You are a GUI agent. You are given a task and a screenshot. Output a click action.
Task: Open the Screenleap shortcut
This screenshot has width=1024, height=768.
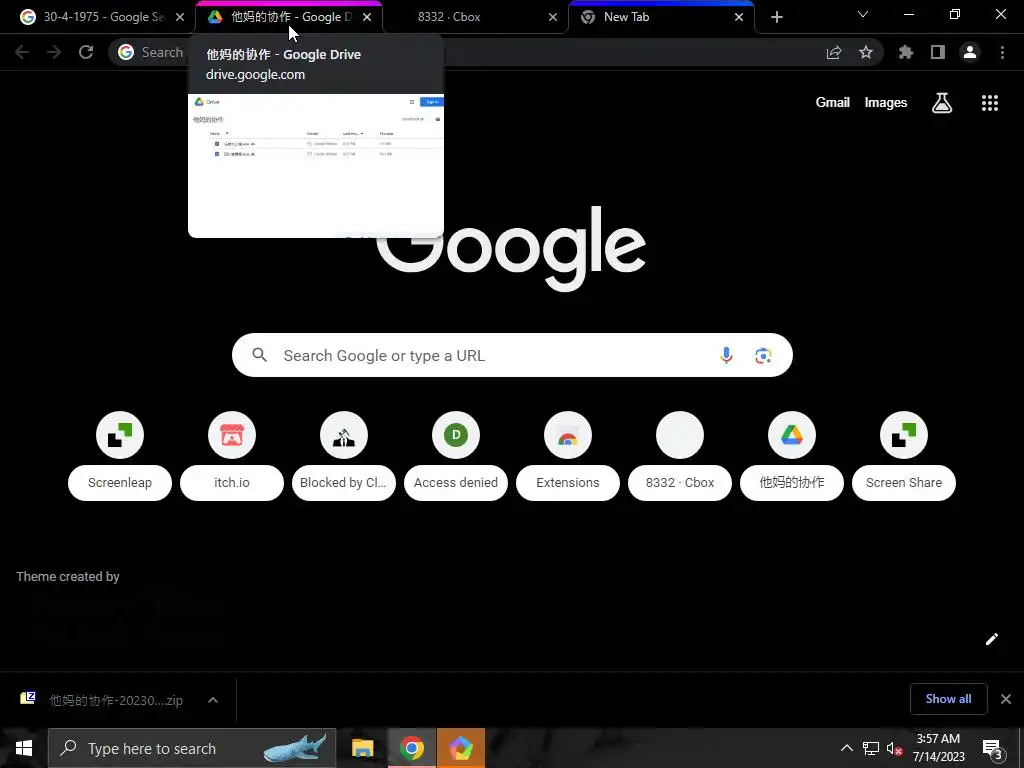tap(120, 456)
